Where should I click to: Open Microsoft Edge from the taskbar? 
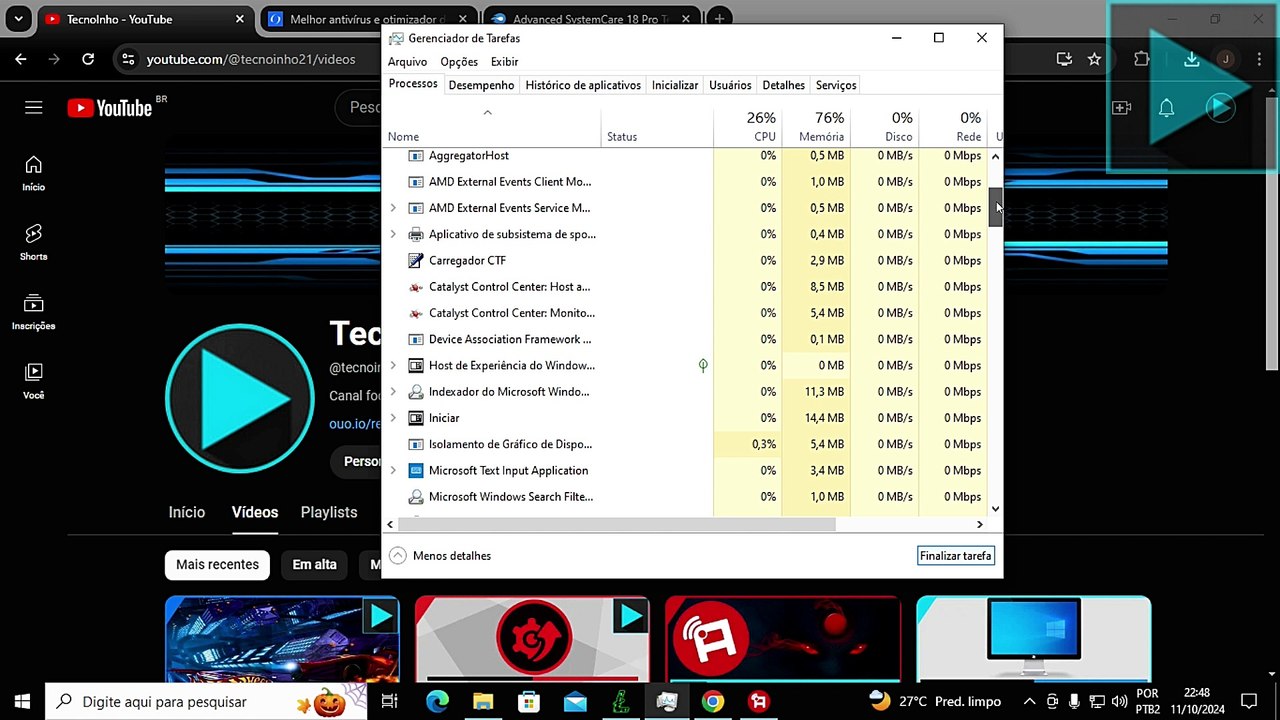coord(437,702)
